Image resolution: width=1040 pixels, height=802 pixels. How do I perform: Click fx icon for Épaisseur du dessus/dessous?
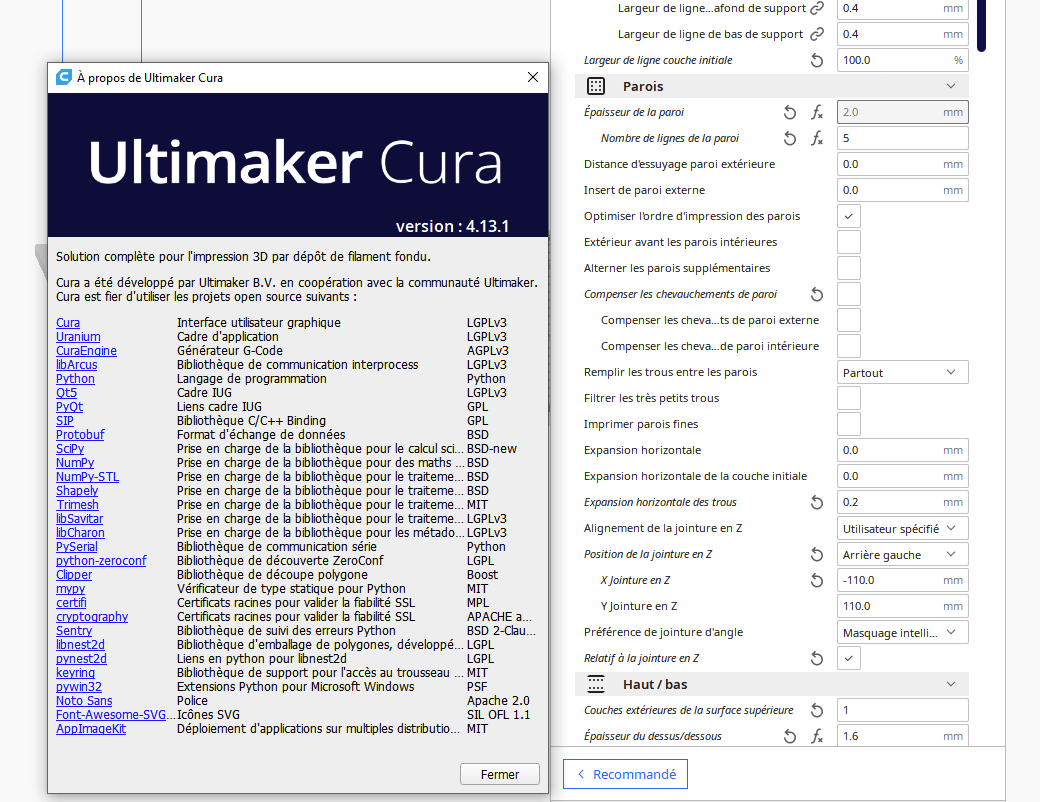tap(817, 736)
